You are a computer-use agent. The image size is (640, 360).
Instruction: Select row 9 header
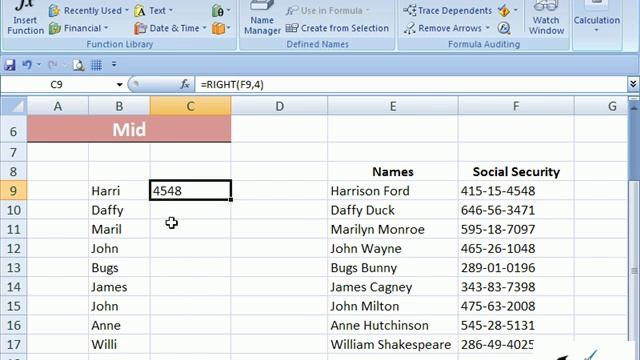tap(13, 191)
